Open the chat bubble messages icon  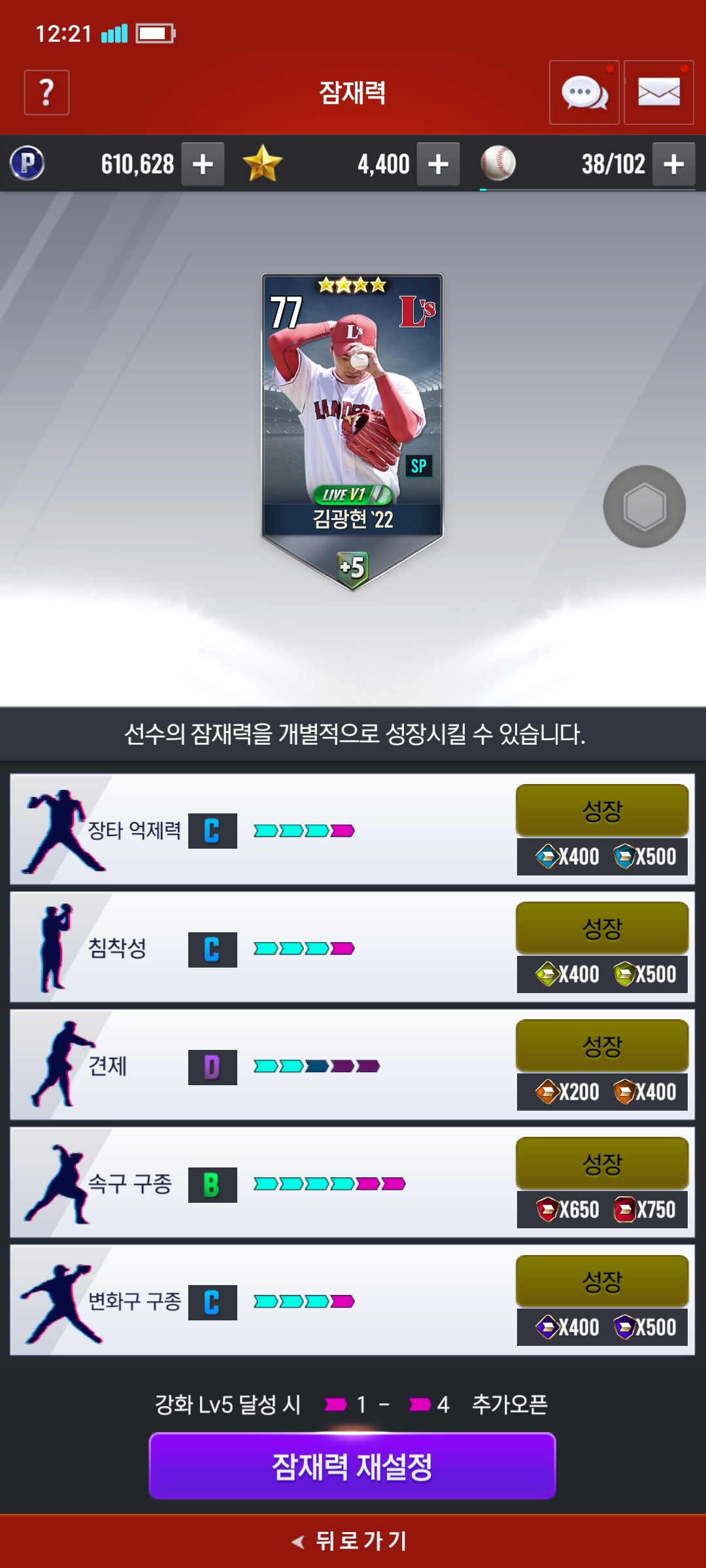pos(584,92)
